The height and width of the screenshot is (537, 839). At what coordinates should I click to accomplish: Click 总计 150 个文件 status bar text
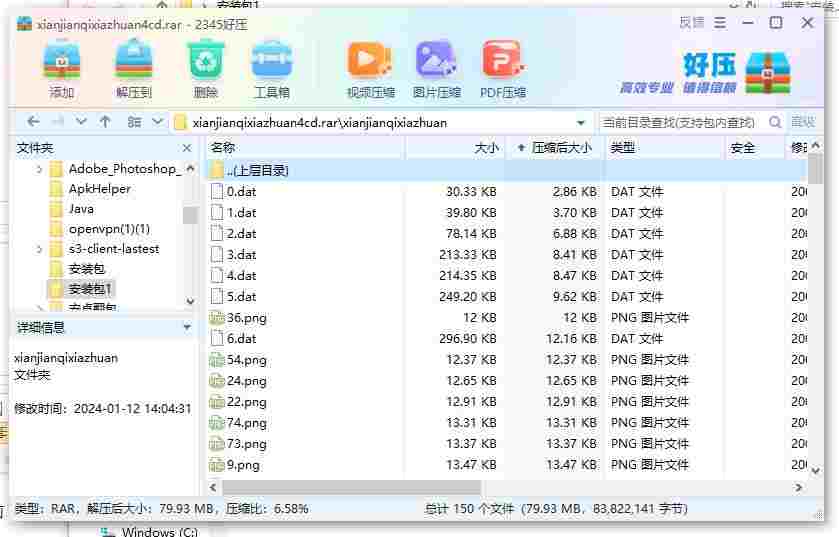click(x=469, y=509)
